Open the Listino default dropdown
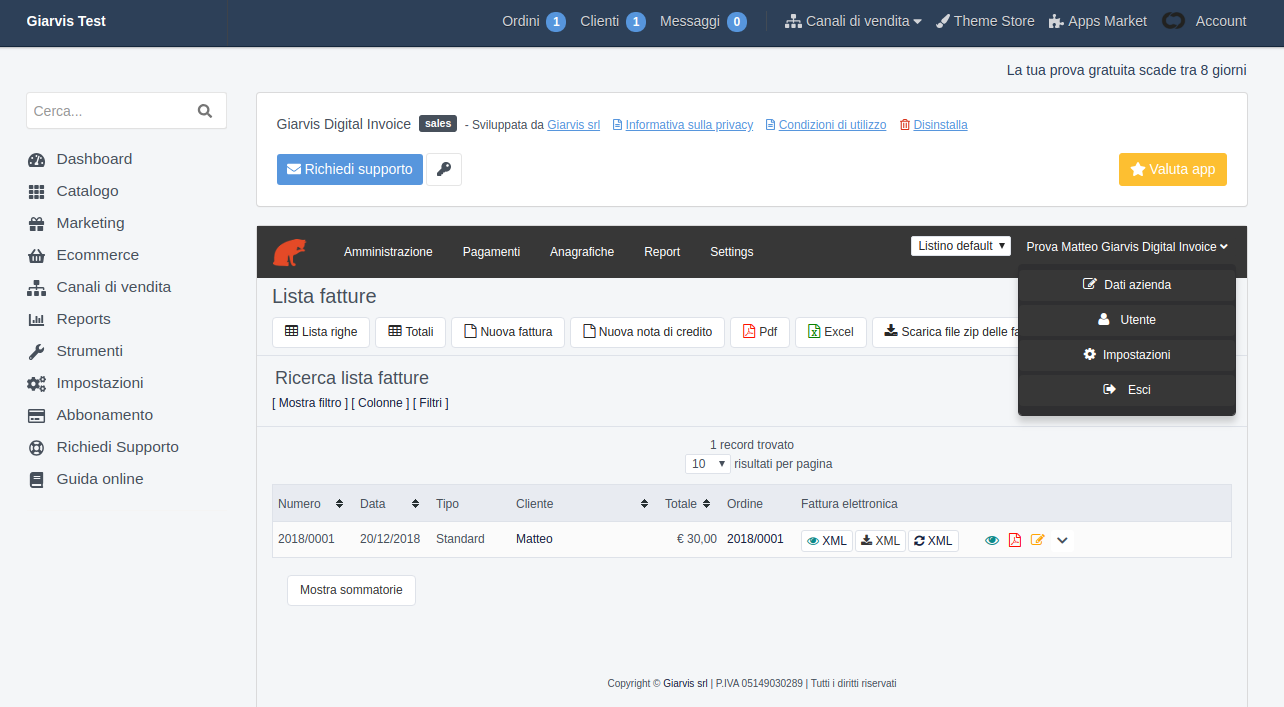The image size is (1284, 707). [961, 246]
